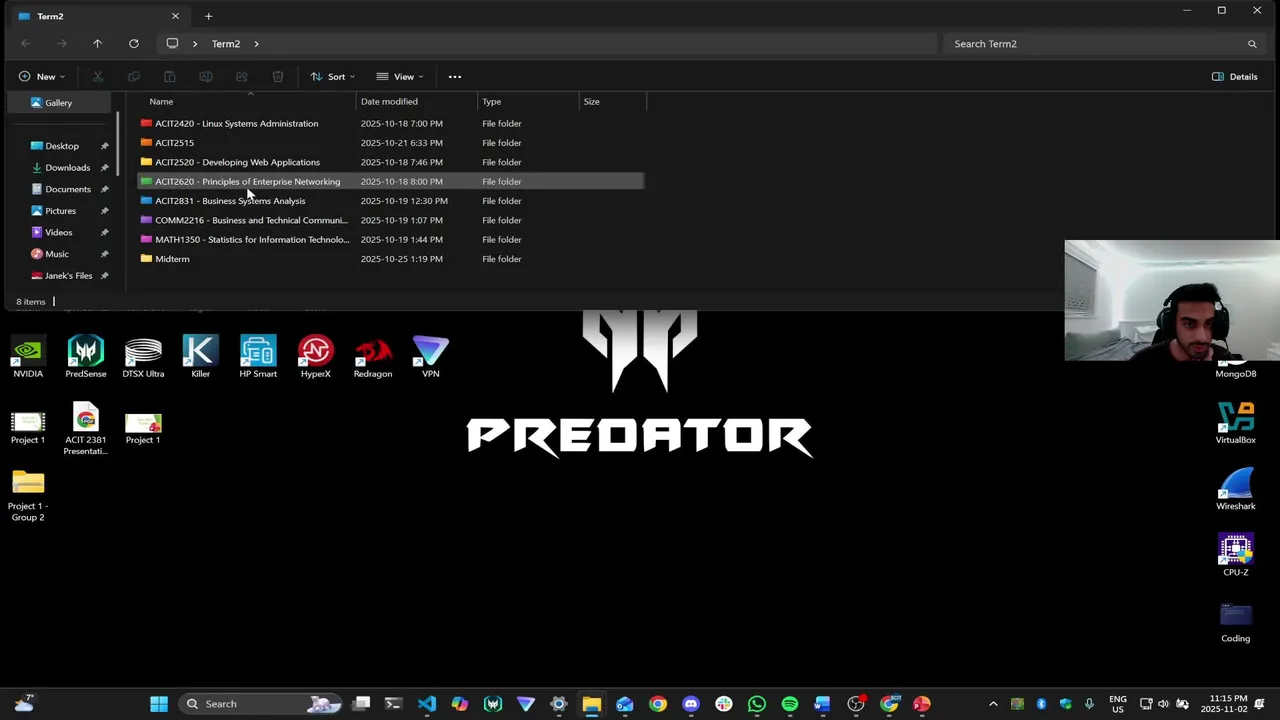
Task: Select the ACIT2515 folder
Action: [390, 143]
